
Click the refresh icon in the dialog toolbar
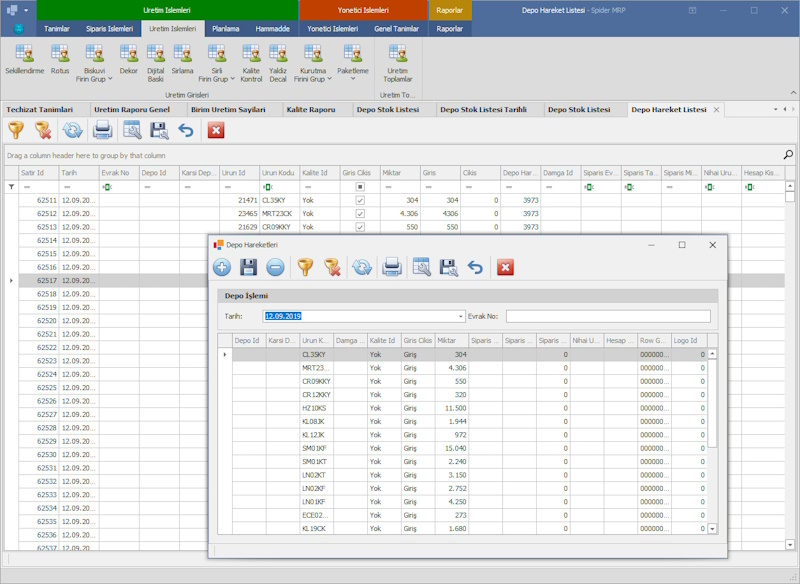click(362, 267)
